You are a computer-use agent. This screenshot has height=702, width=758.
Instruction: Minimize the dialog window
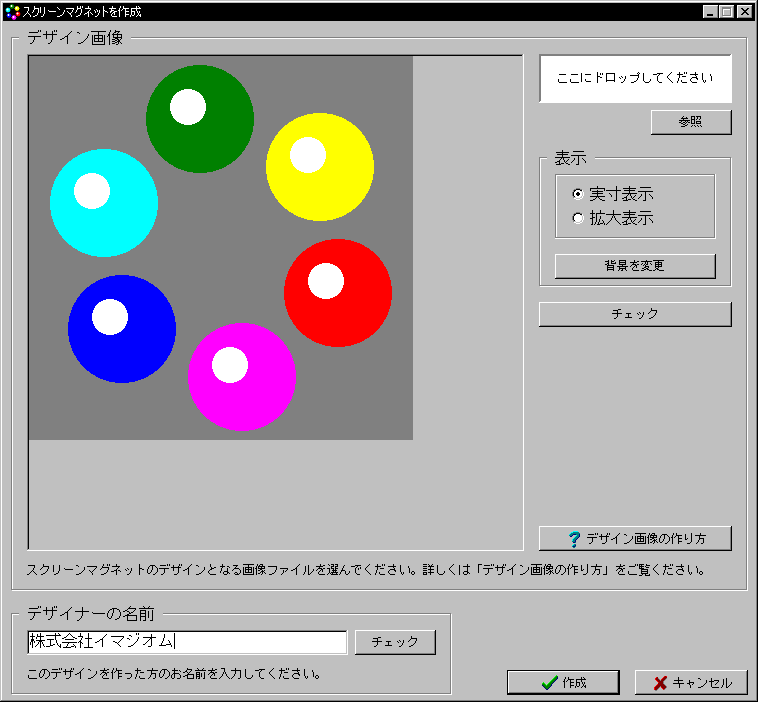tap(710, 12)
